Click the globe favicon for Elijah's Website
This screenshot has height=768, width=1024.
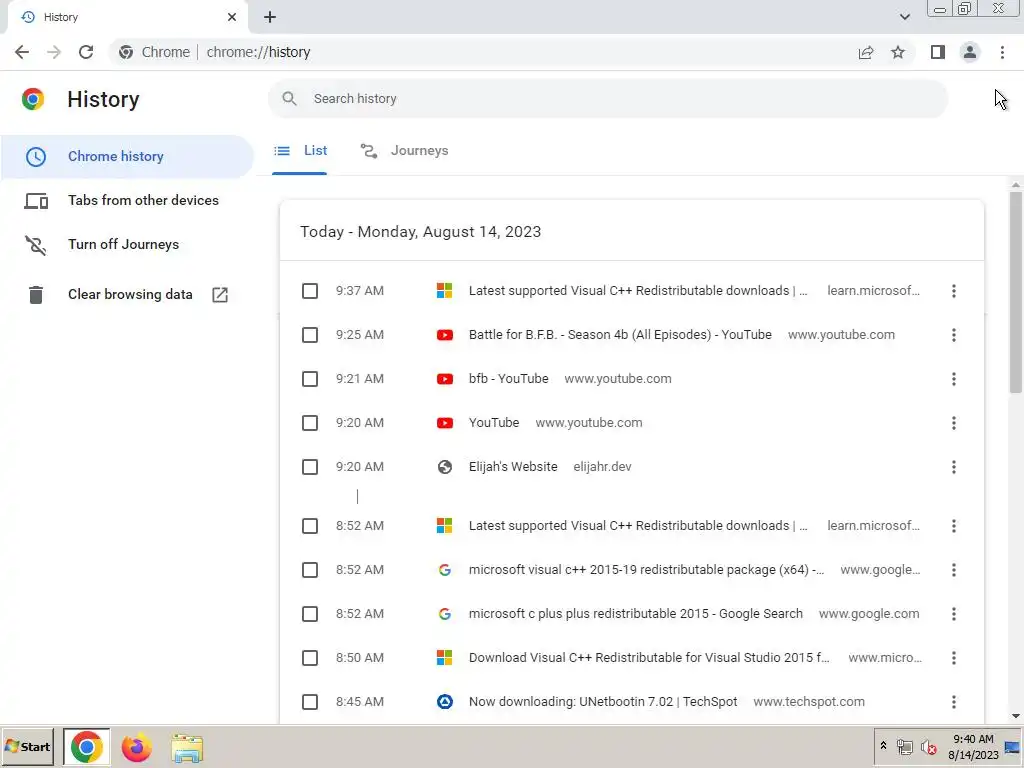[x=445, y=467]
